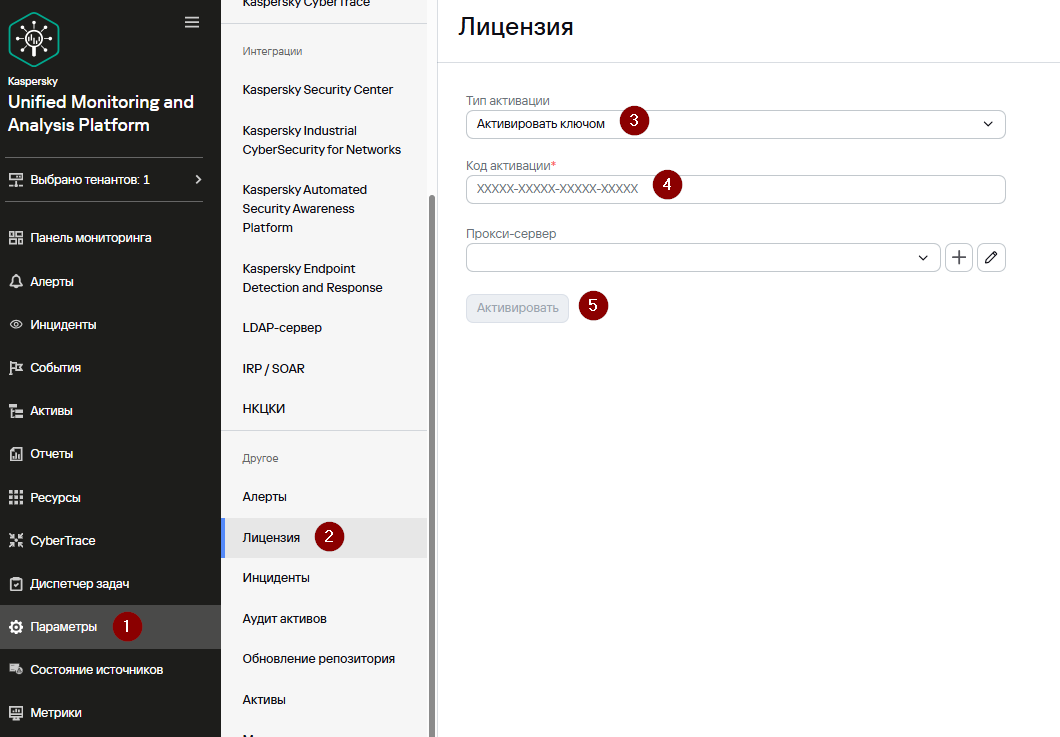Open Тип активации dropdown
The width and height of the screenshot is (1060, 737).
coord(736,124)
